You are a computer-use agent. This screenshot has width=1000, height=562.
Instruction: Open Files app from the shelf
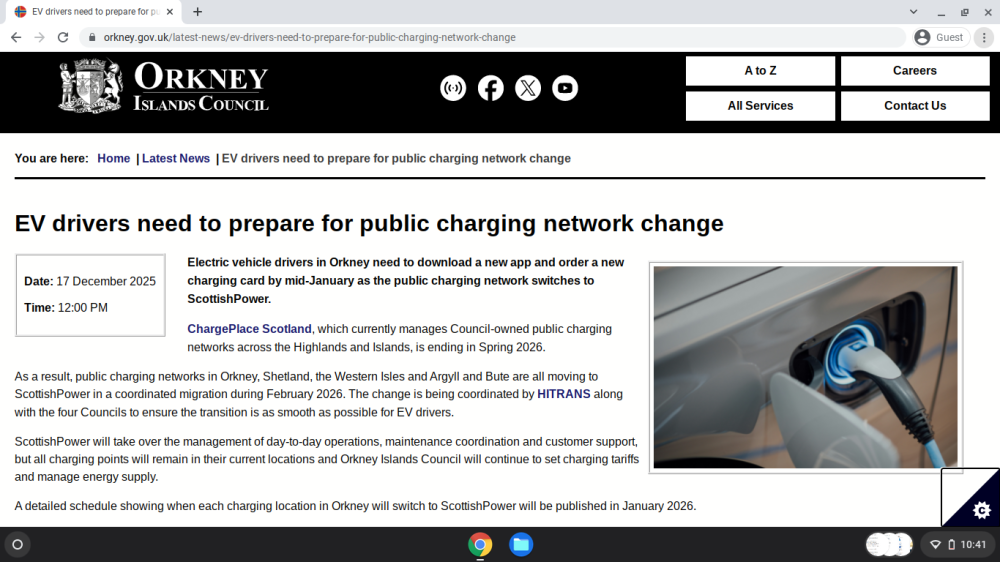click(x=521, y=545)
